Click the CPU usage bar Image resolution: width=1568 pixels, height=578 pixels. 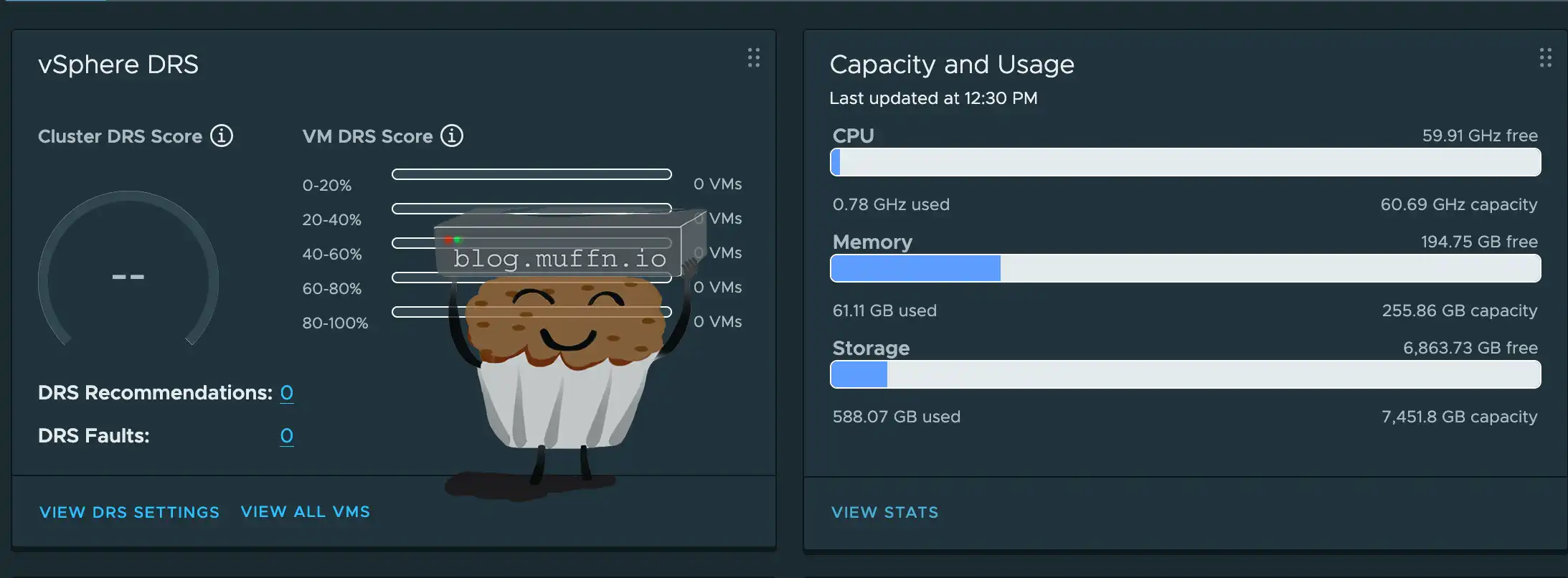pyautogui.click(x=1185, y=162)
